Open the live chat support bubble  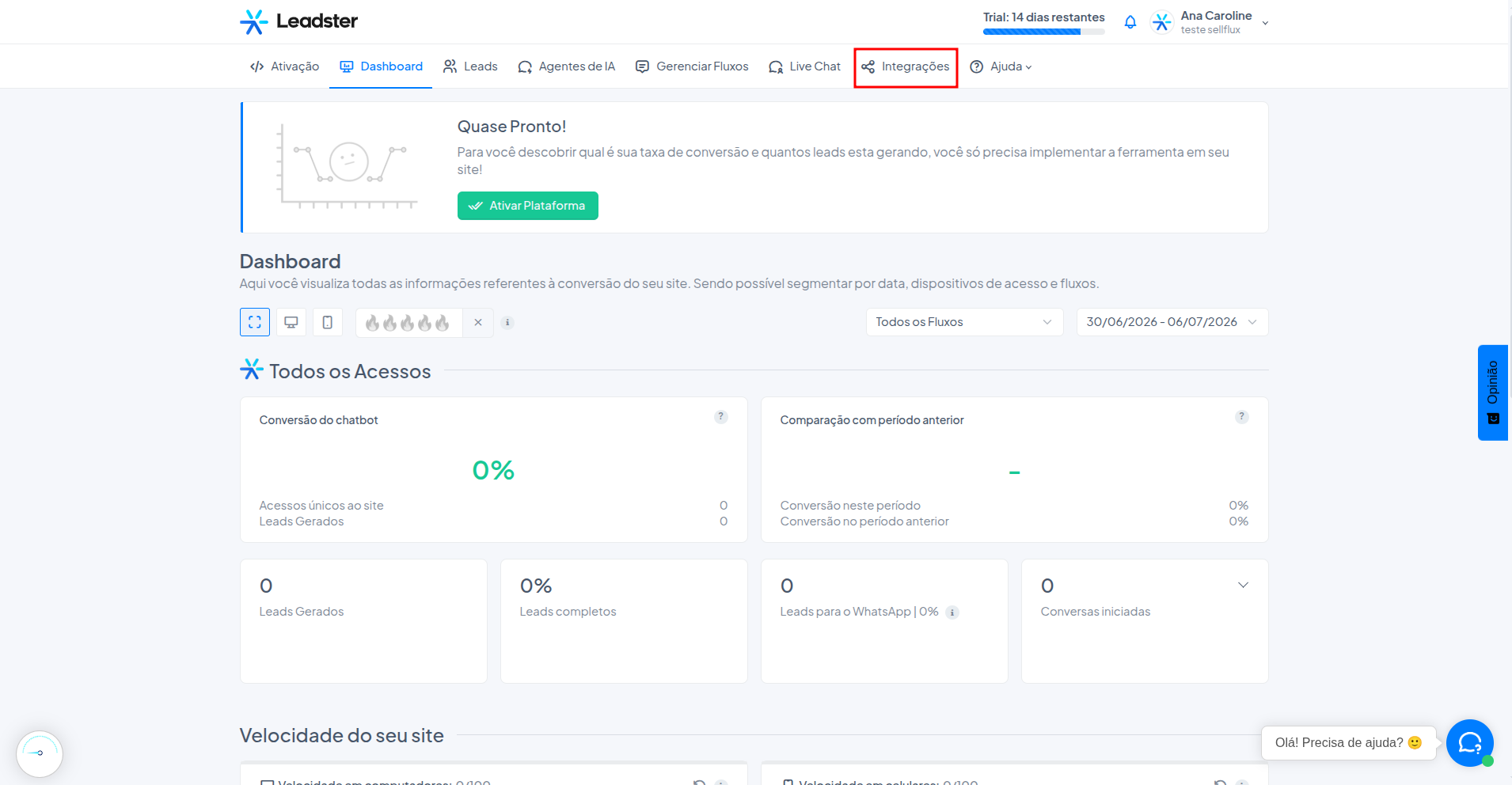coord(1469,743)
